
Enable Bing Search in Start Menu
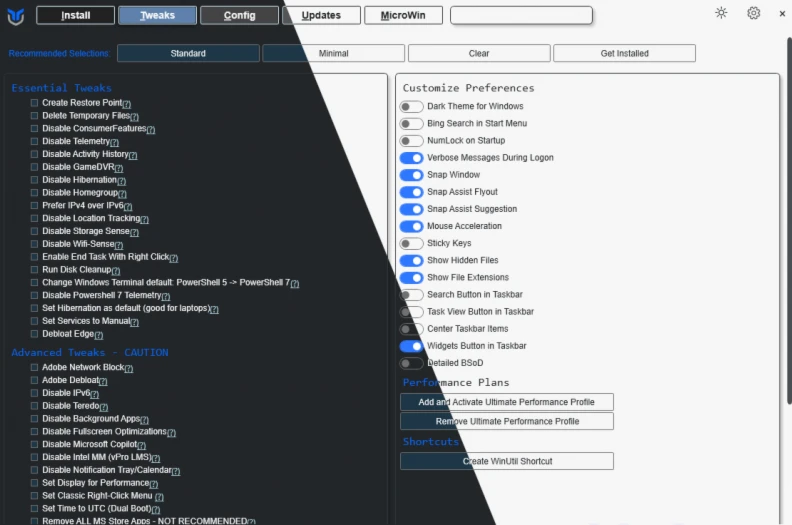click(x=411, y=124)
